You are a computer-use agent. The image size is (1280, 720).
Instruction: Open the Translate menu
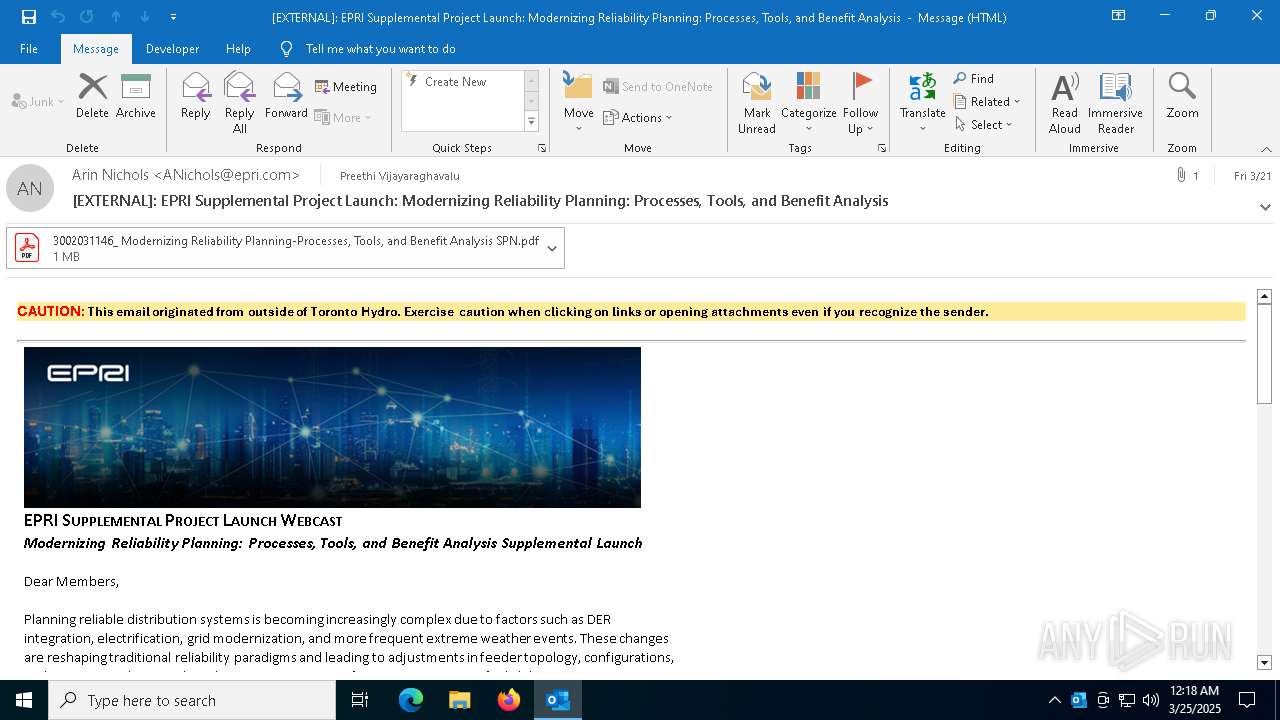tap(922, 103)
